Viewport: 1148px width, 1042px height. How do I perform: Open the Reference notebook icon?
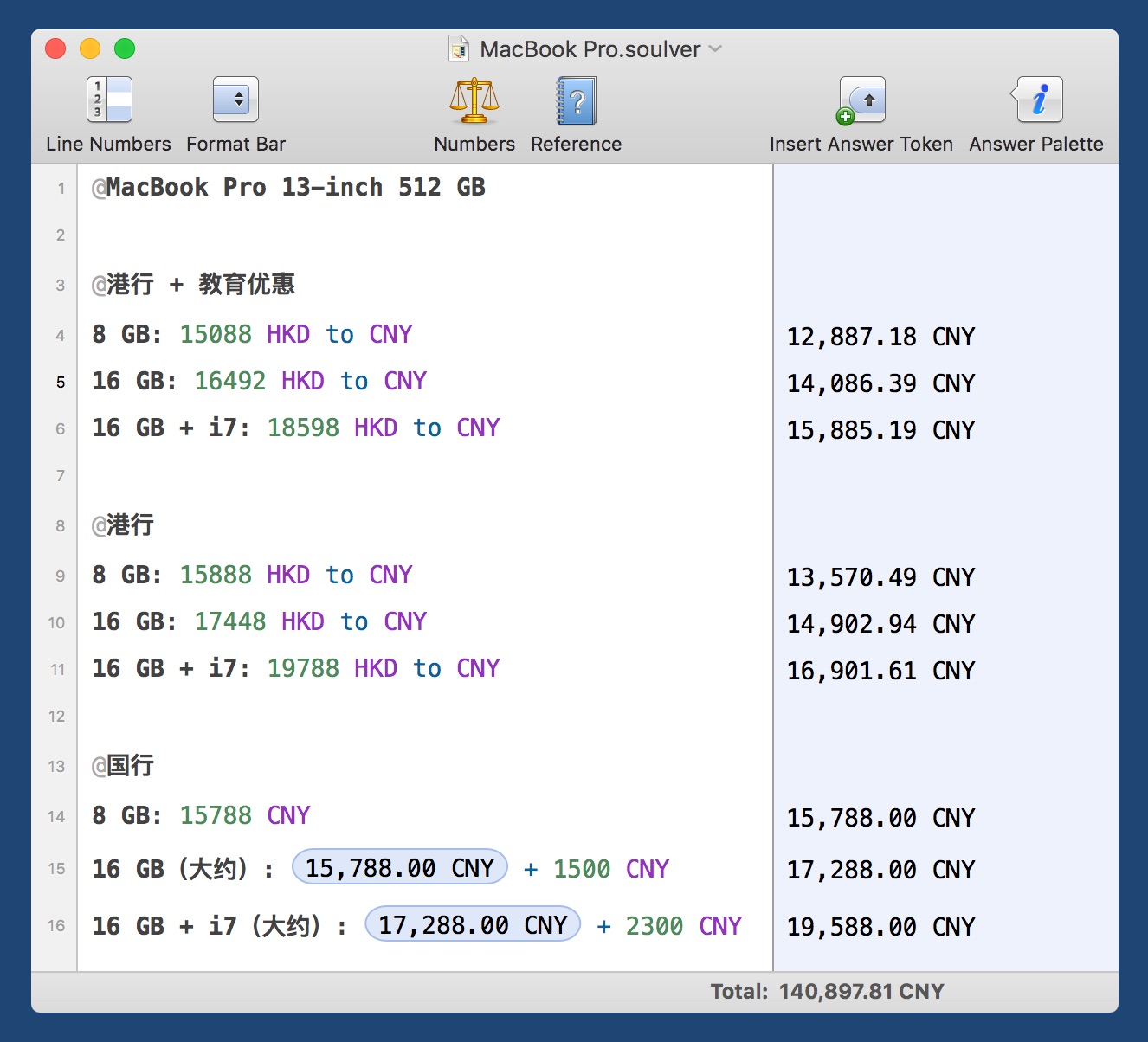[576, 100]
